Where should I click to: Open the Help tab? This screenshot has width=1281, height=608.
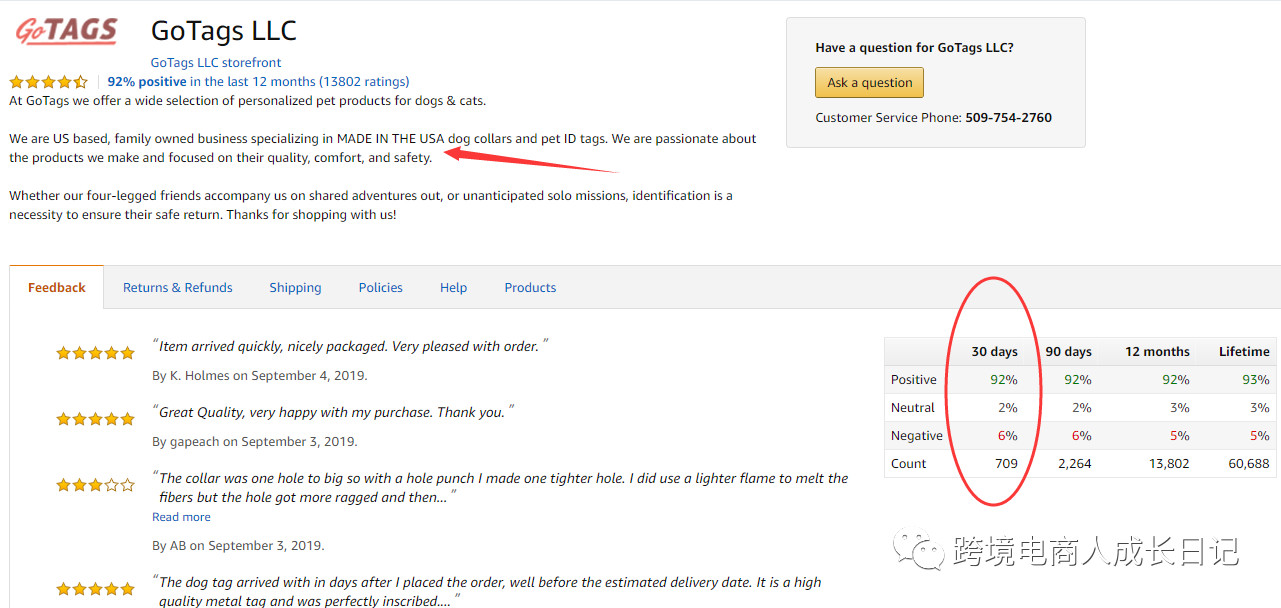[x=453, y=288]
